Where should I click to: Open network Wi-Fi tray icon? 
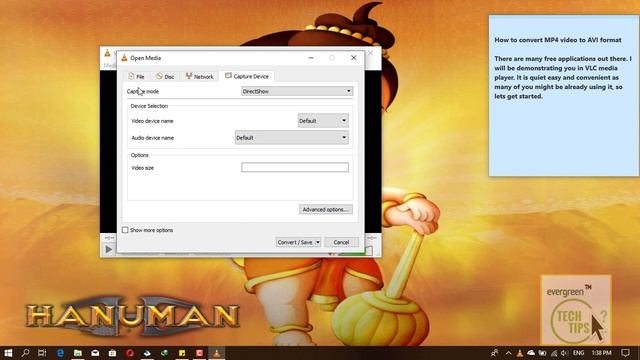[x=554, y=353]
